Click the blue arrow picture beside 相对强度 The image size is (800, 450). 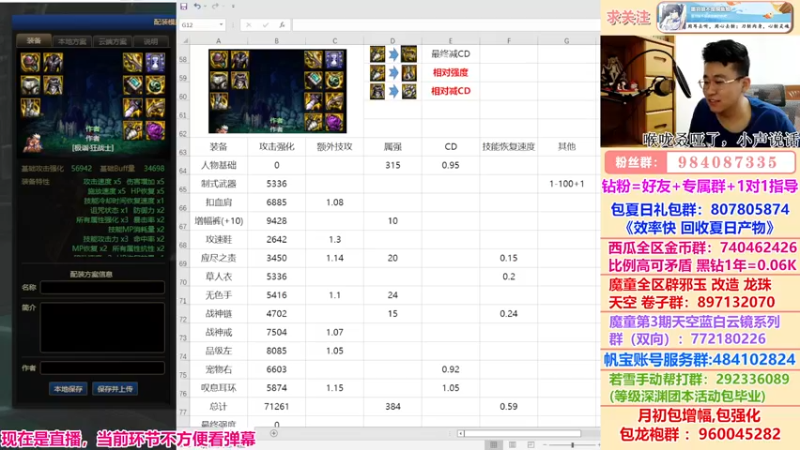pos(393,72)
